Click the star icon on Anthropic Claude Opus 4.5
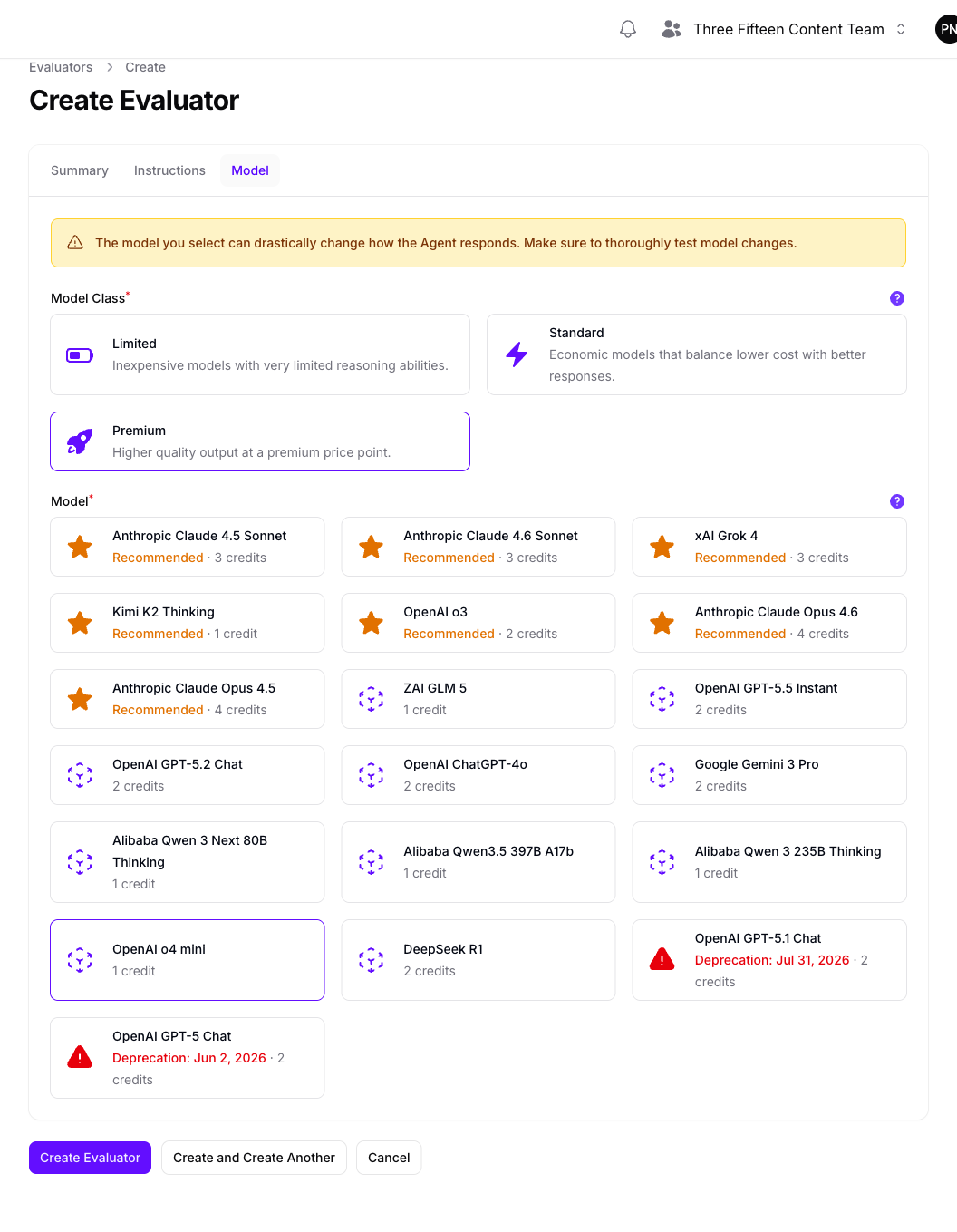 point(80,699)
